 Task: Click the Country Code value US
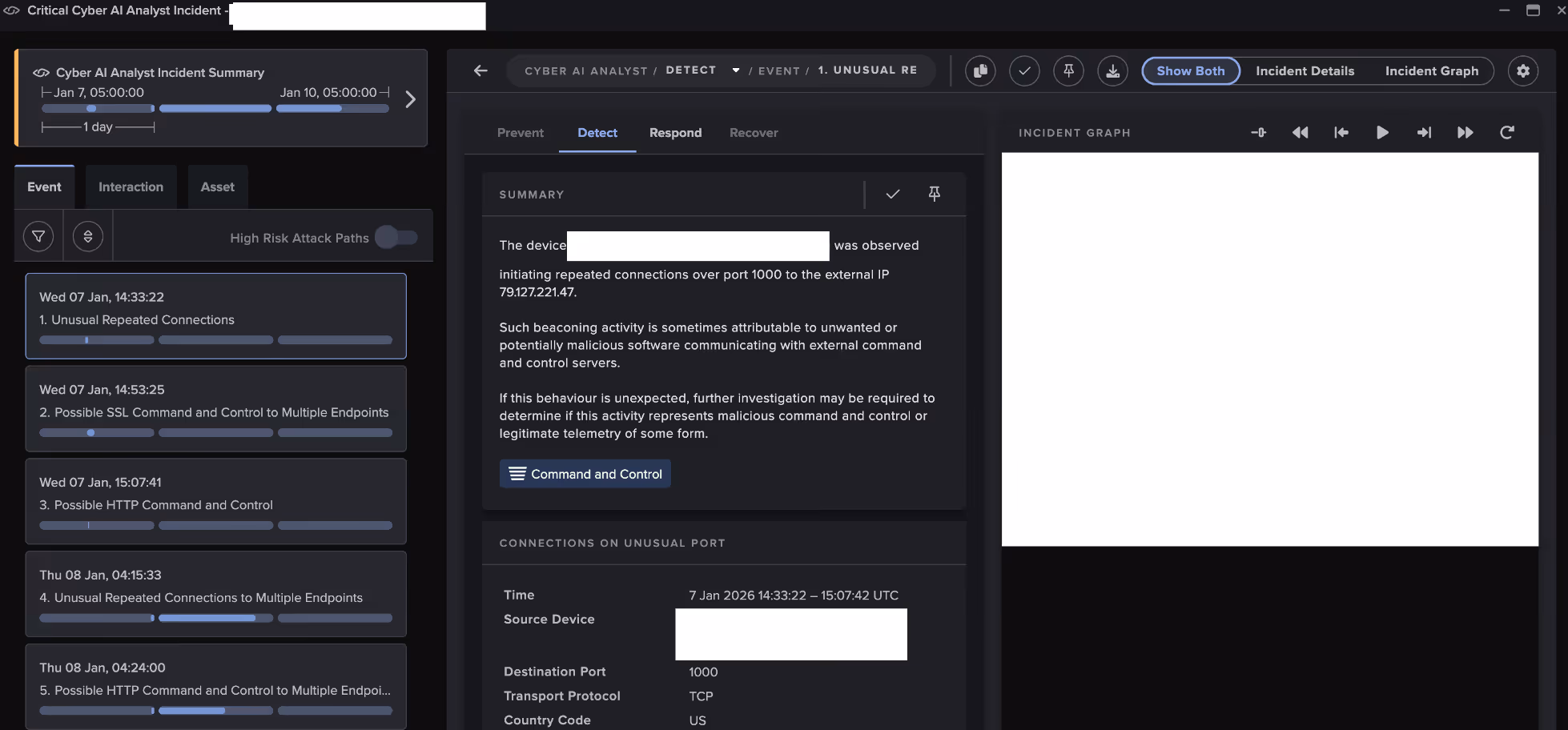[x=698, y=720]
